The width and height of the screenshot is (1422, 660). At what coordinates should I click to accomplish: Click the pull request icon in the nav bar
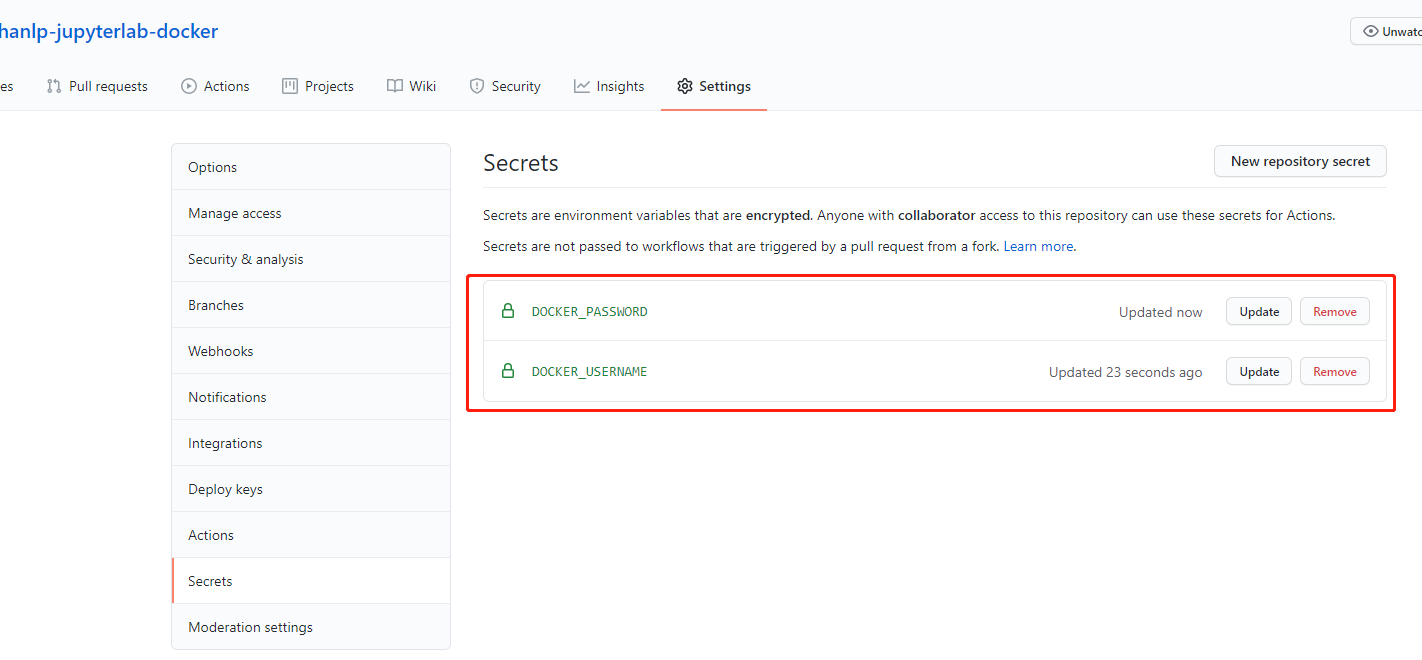coord(54,86)
